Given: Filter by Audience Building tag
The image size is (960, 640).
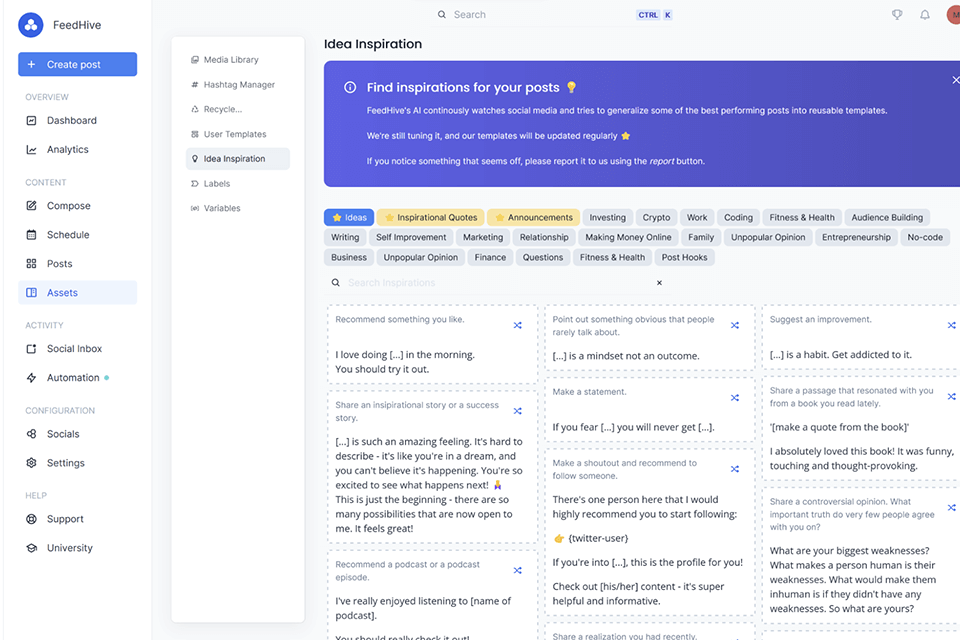Looking at the screenshot, I should point(887,217).
